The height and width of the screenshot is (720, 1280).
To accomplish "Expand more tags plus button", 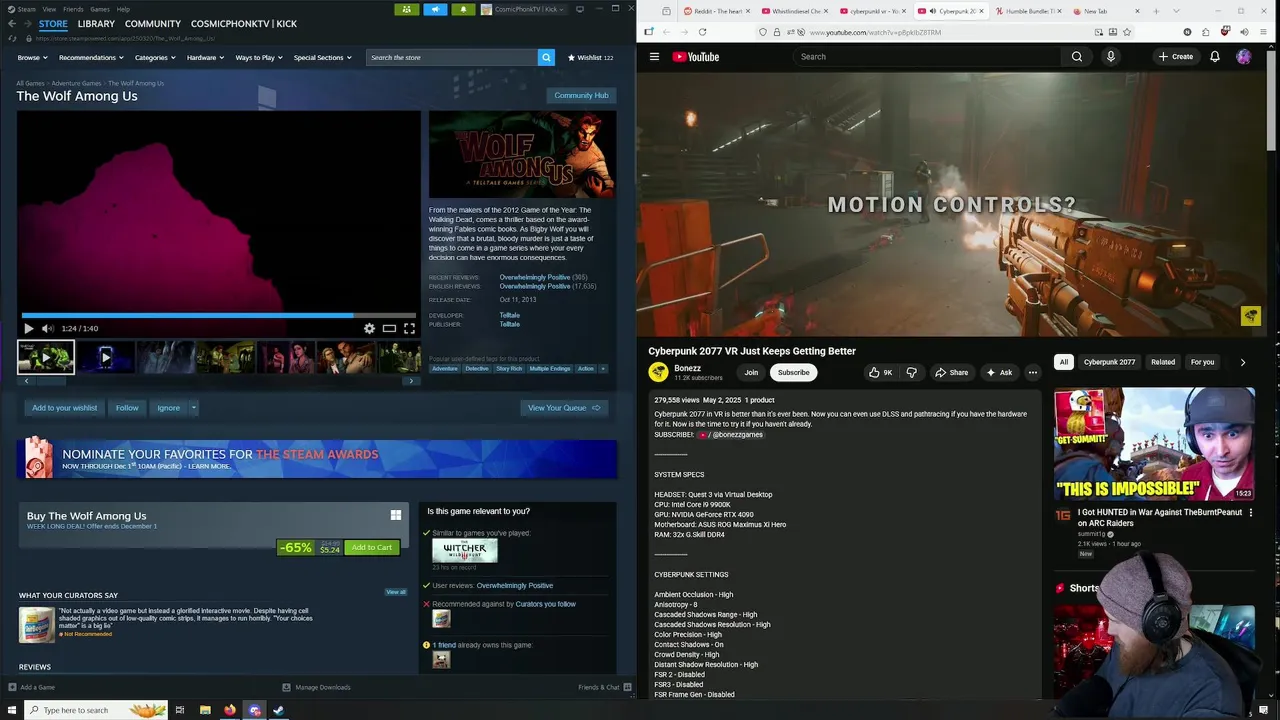I will click(603, 368).
